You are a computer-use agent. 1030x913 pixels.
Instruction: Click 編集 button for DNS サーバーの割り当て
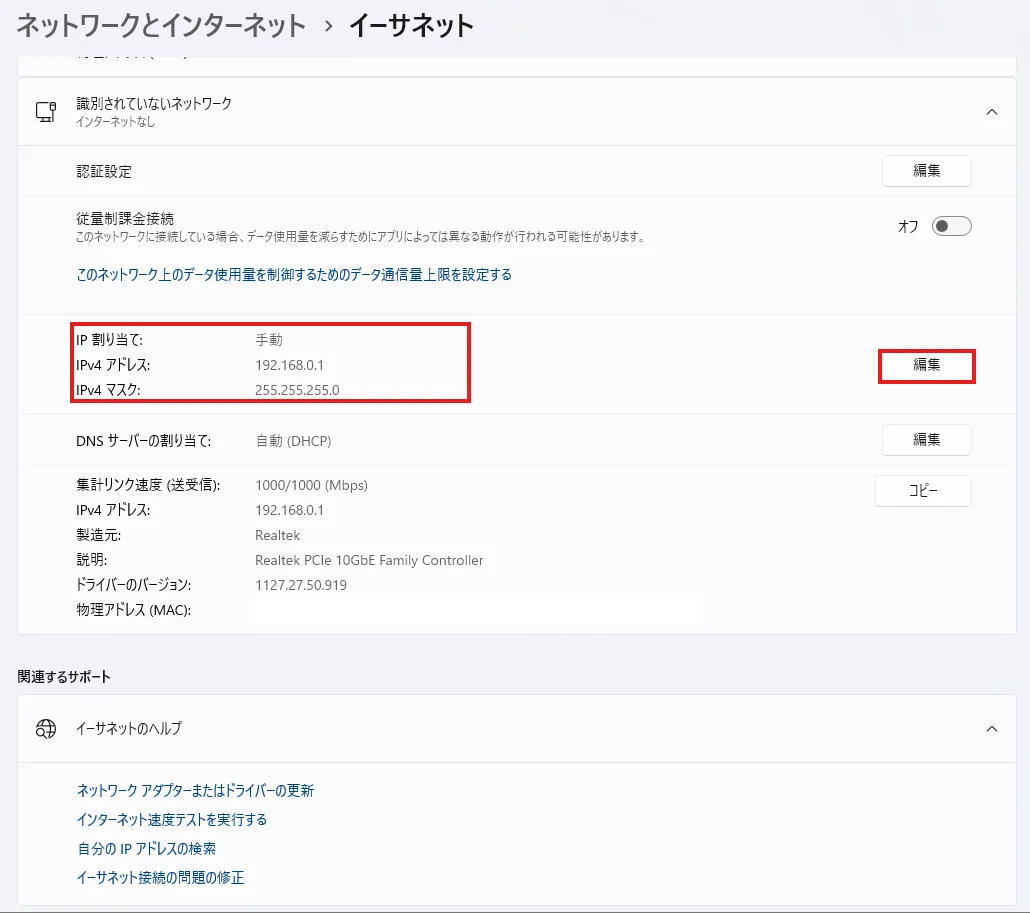(926, 439)
